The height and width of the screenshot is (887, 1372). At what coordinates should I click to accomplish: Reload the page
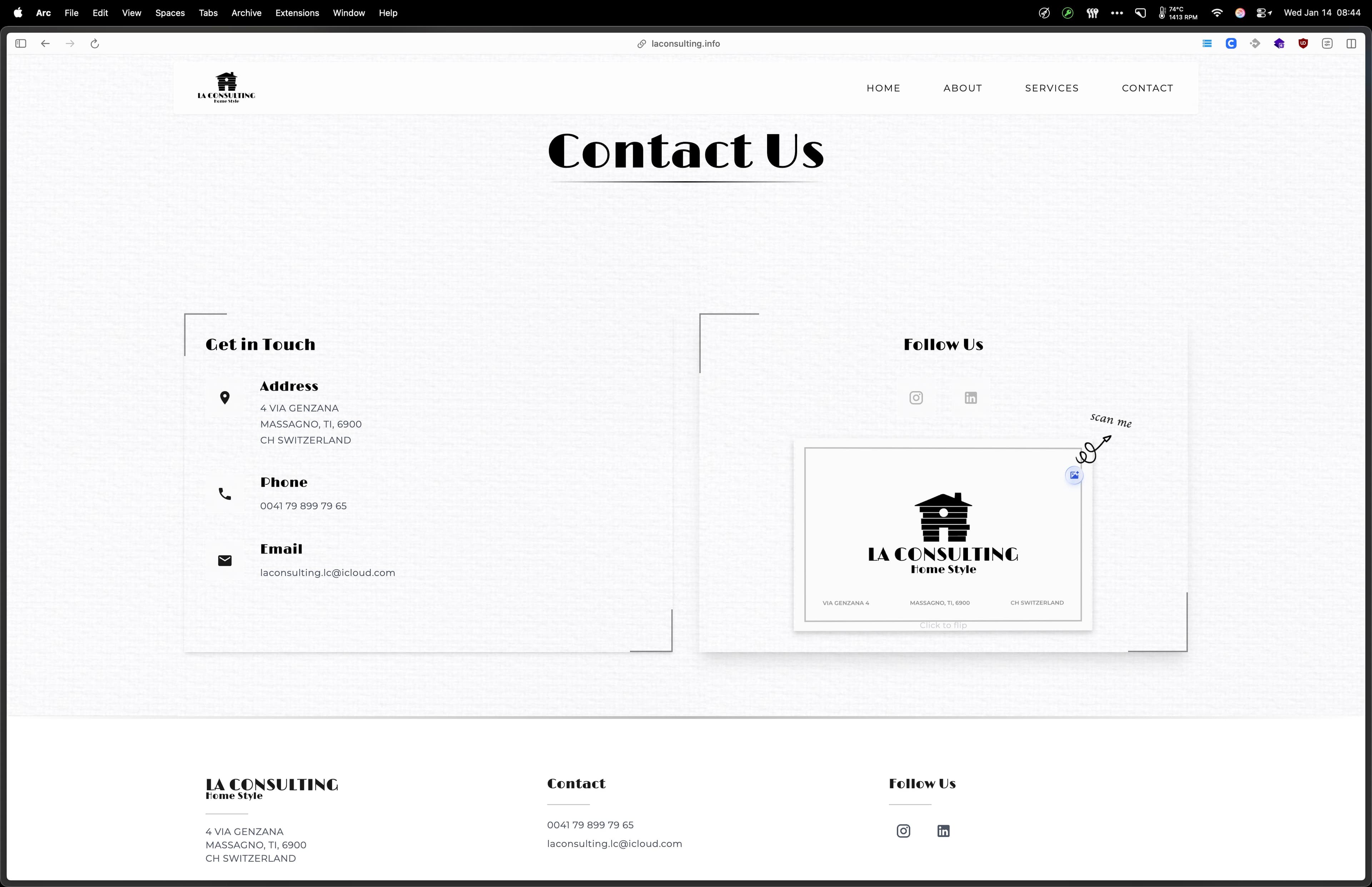(x=95, y=44)
